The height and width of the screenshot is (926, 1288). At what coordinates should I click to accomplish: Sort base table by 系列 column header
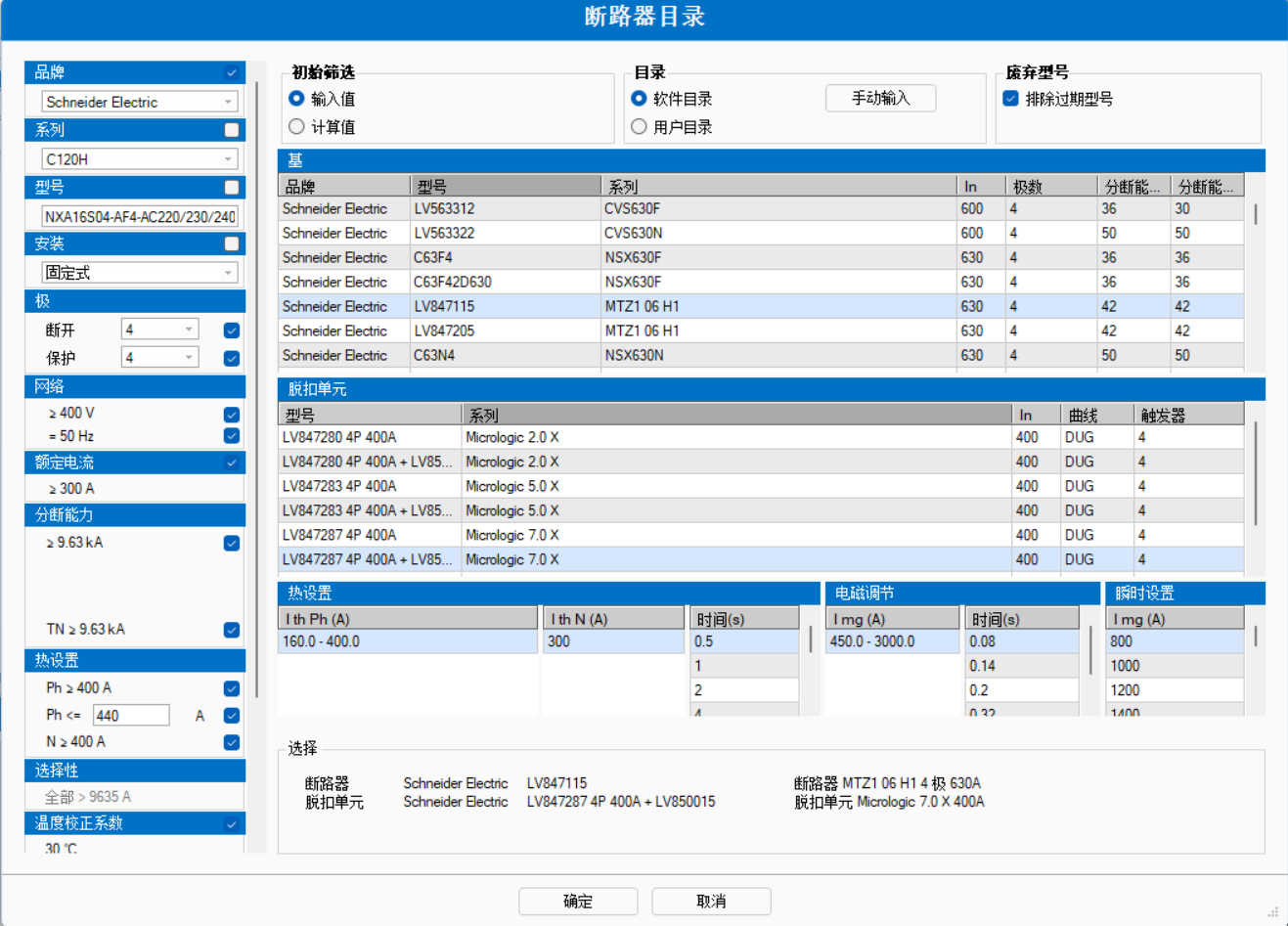coord(778,186)
